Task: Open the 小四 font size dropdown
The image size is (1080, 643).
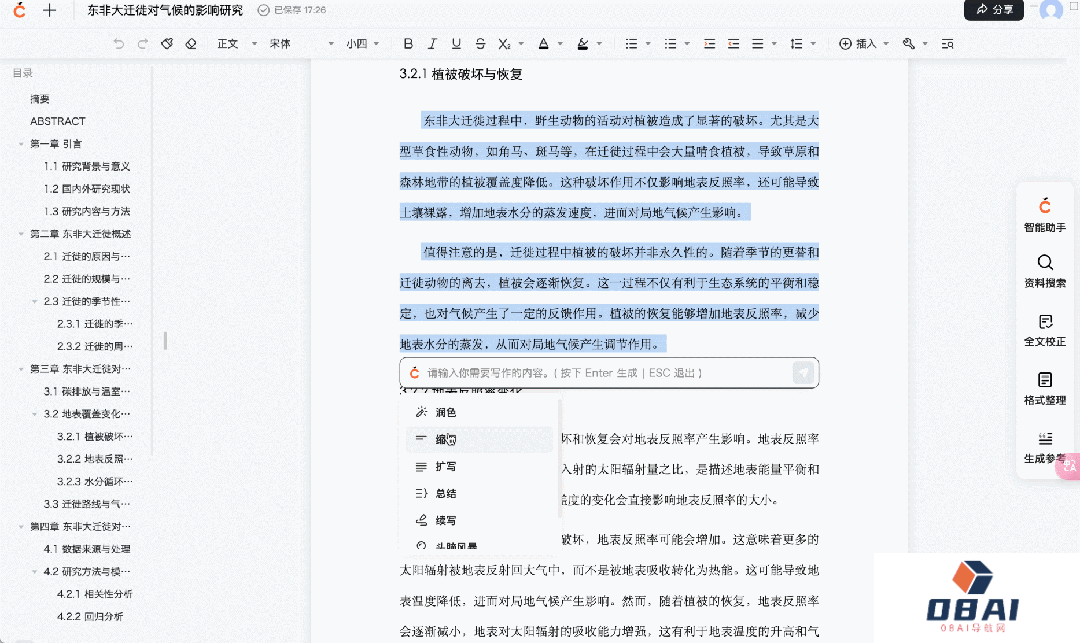Action: (x=362, y=44)
